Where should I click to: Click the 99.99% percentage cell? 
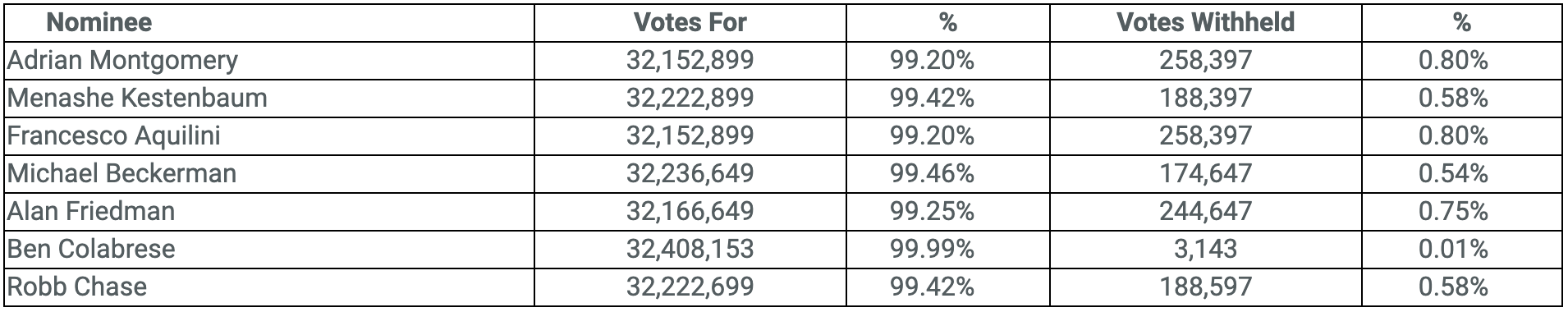click(x=932, y=249)
